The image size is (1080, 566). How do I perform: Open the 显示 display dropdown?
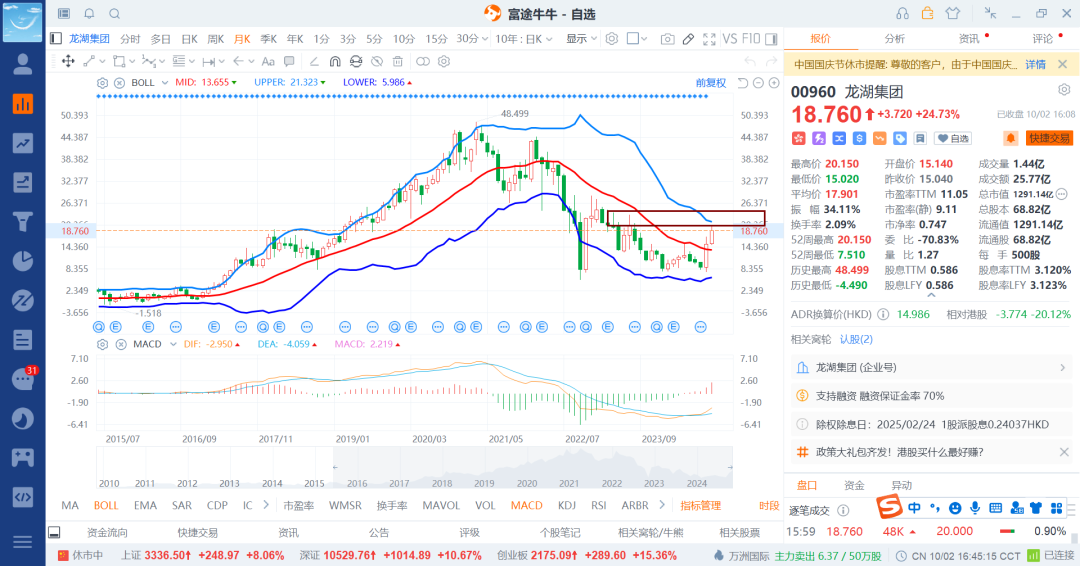pyautogui.click(x=581, y=39)
